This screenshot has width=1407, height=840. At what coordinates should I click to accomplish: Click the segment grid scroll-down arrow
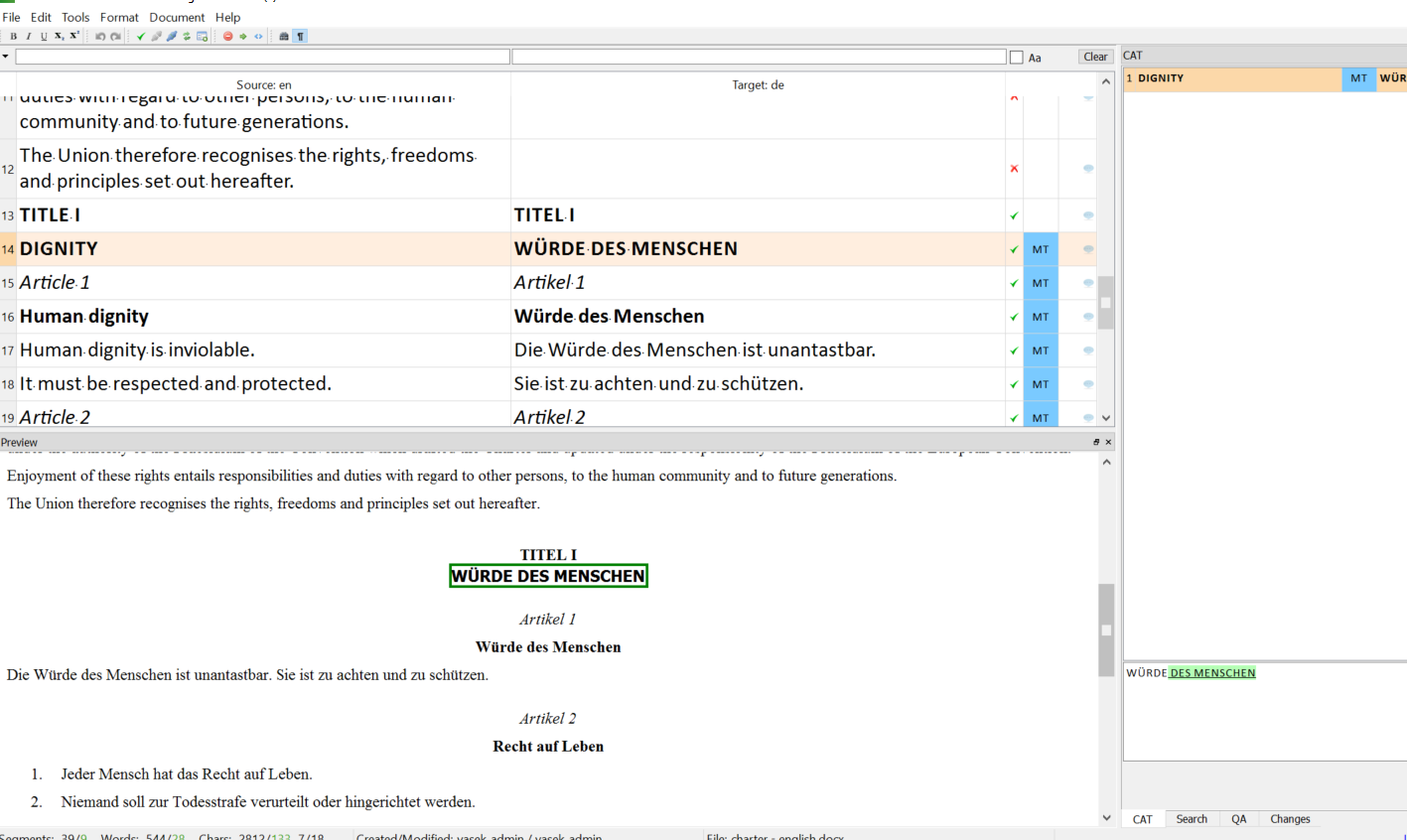1106,419
